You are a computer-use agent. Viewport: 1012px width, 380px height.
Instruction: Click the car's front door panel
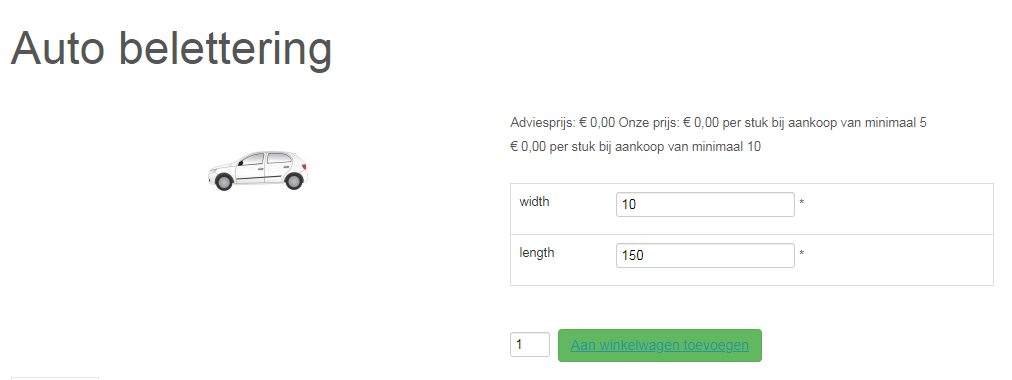250,172
